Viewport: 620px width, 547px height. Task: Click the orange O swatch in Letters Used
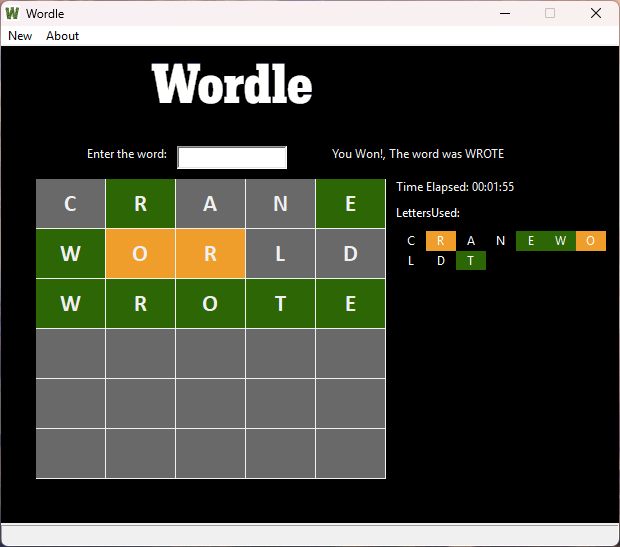click(591, 241)
